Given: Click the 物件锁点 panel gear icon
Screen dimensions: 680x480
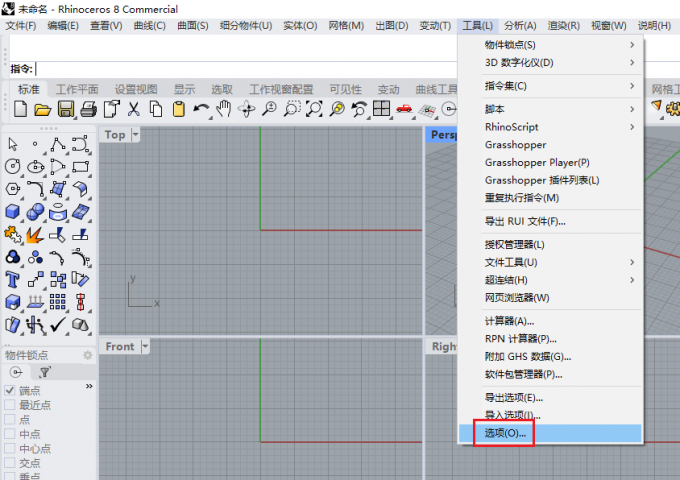Looking at the screenshot, I should click(x=88, y=355).
